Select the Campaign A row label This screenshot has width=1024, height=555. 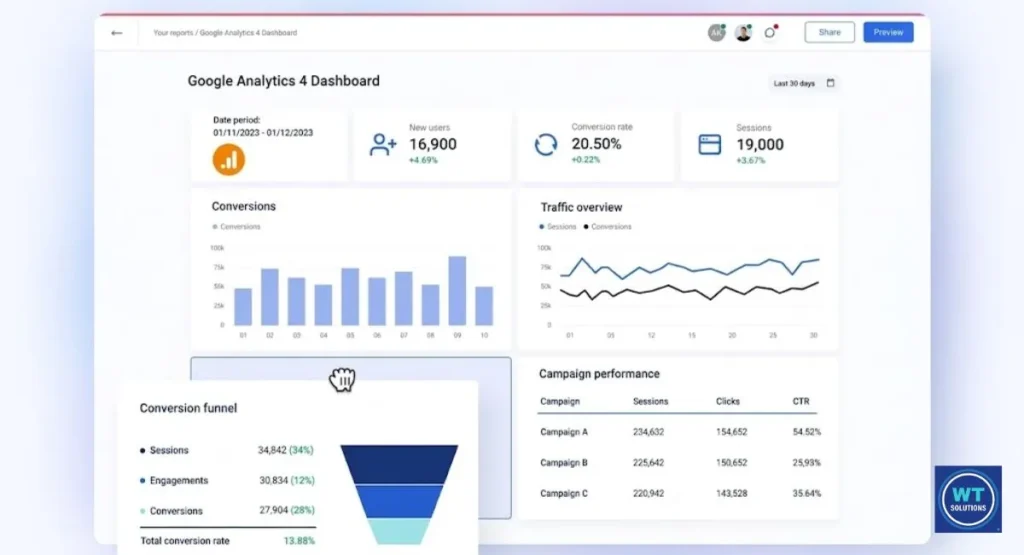click(564, 432)
